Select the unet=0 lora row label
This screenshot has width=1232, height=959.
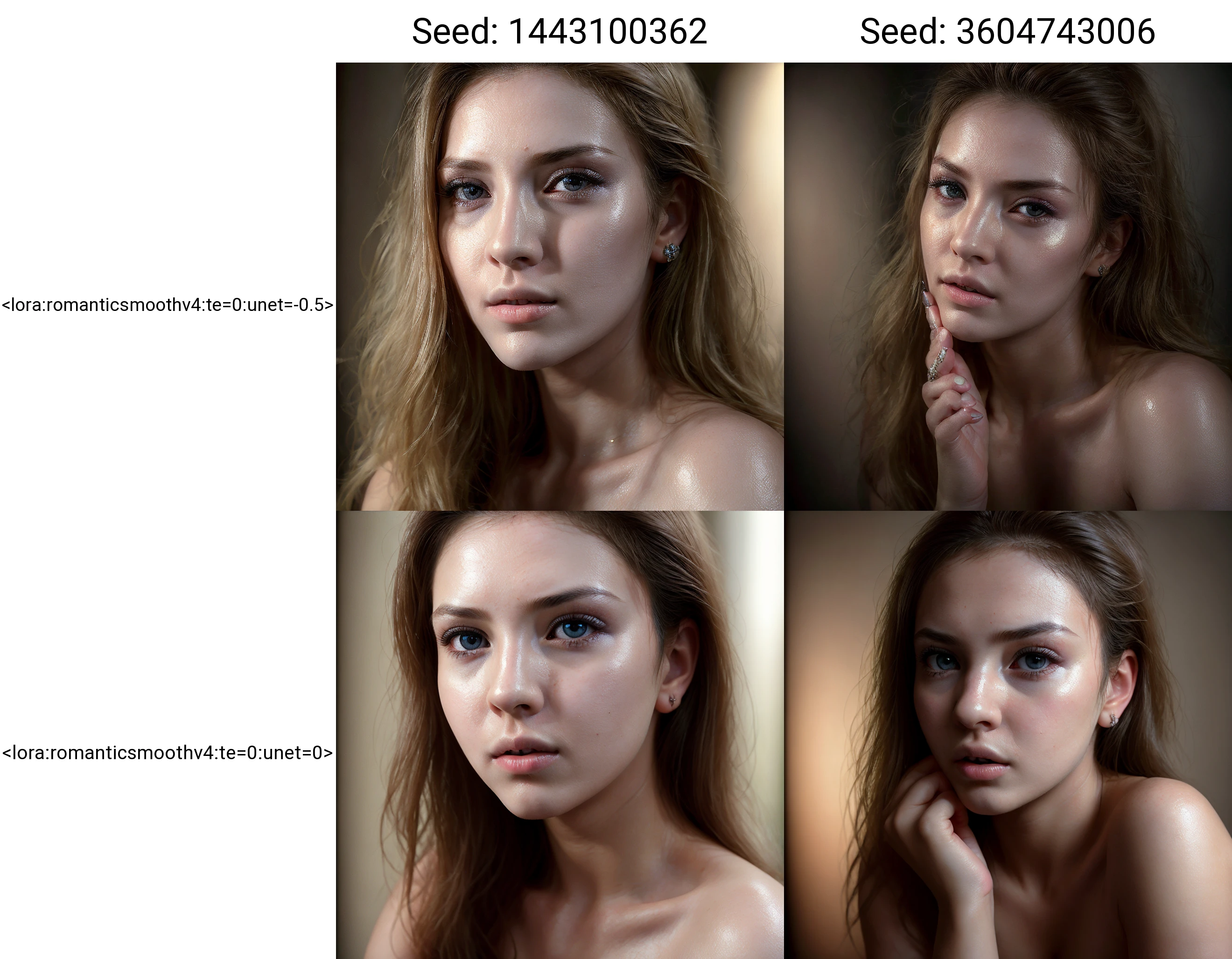click(168, 753)
